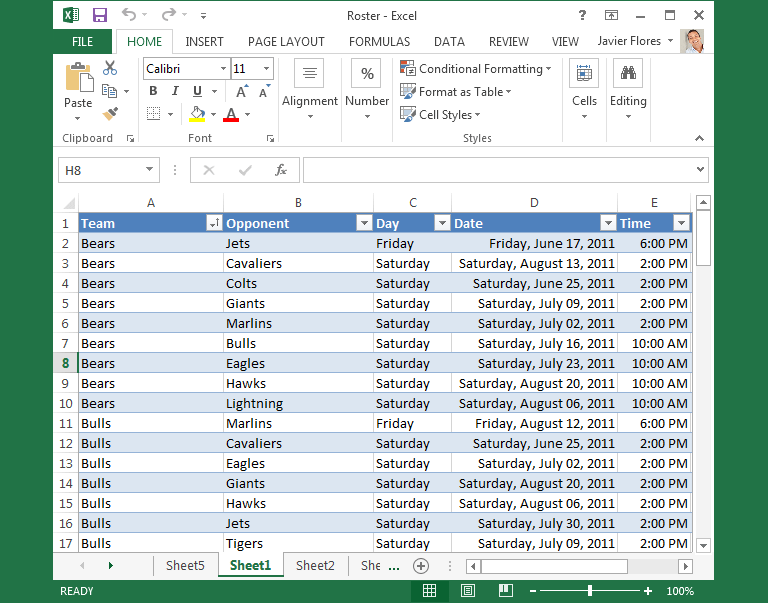Open the Conditional Formatting menu
Screen dimensions: 768x603
click(x=476, y=69)
